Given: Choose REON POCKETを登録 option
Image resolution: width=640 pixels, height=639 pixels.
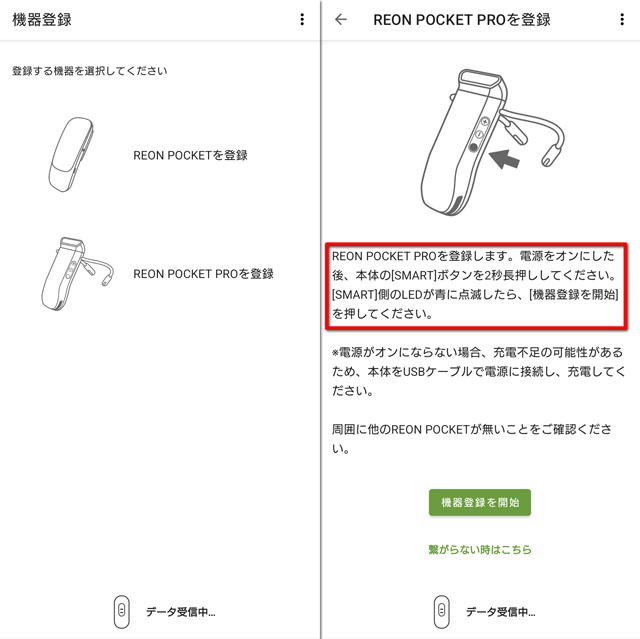Looking at the screenshot, I should (190, 155).
